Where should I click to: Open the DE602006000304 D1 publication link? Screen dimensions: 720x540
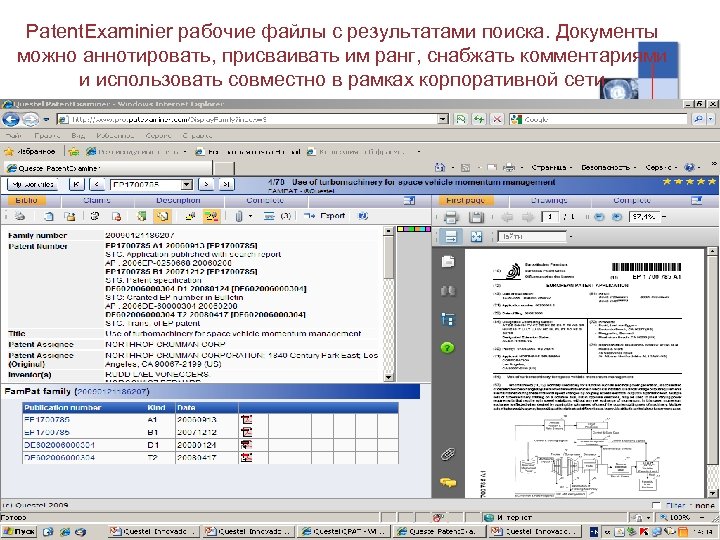59,445
